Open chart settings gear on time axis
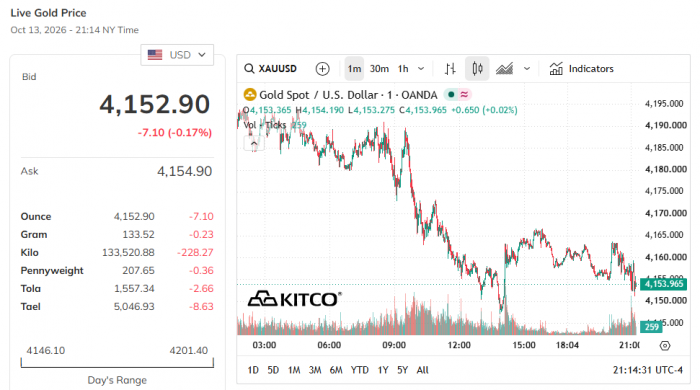This screenshot has width=700, height=390. [665, 345]
